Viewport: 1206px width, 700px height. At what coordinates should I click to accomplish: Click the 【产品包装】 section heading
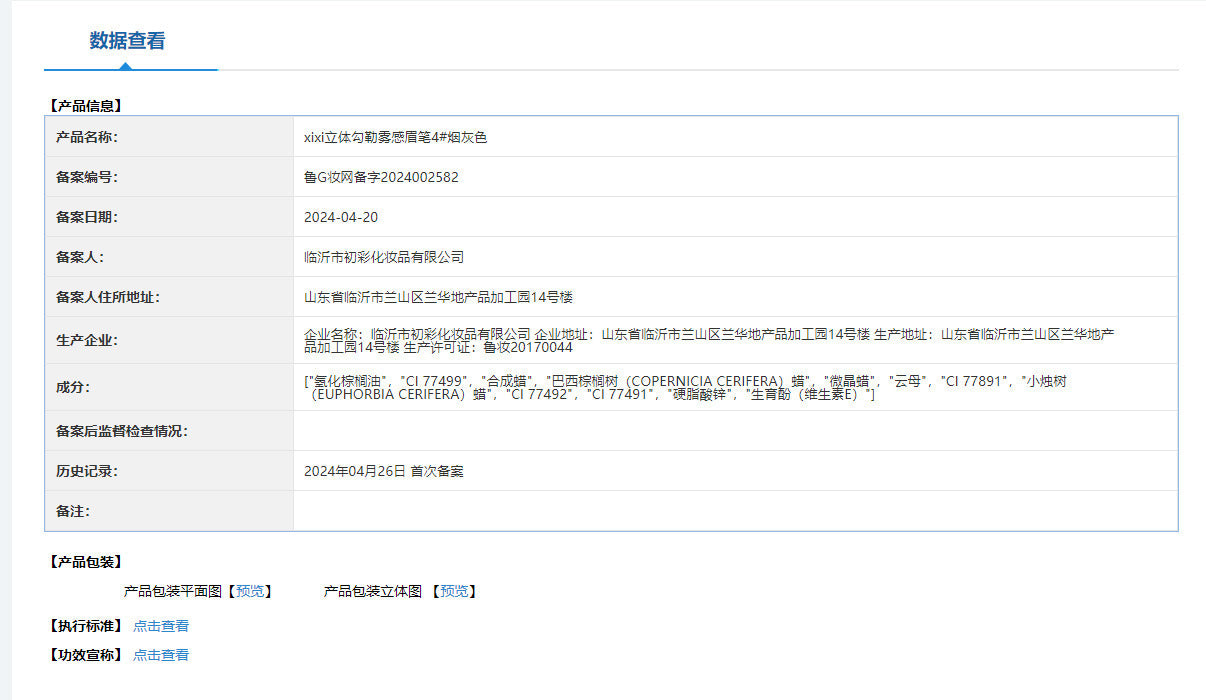click(x=85, y=562)
